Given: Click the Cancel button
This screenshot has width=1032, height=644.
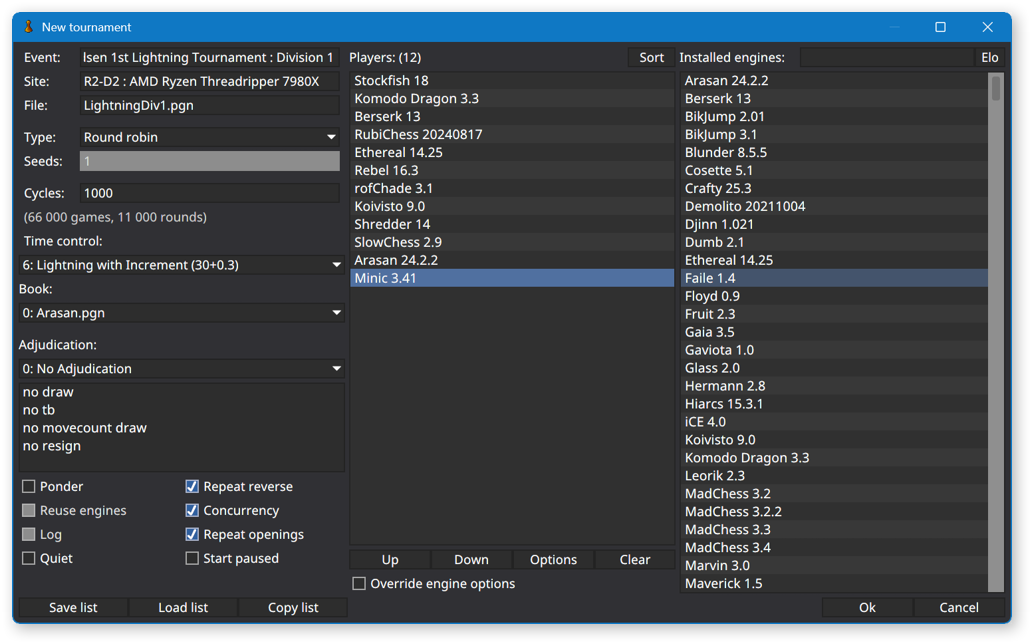Looking at the screenshot, I should pyautogui.click(x=958, y=607).
